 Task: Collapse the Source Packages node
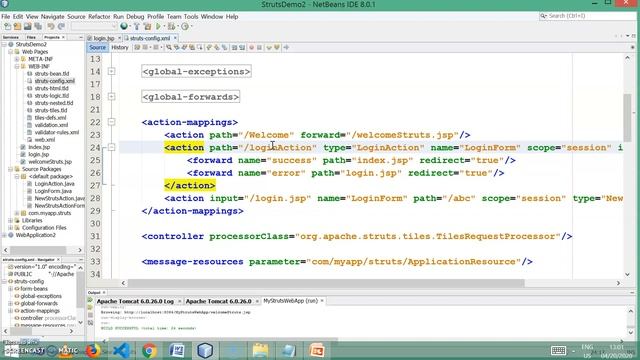tap(11, 169)
